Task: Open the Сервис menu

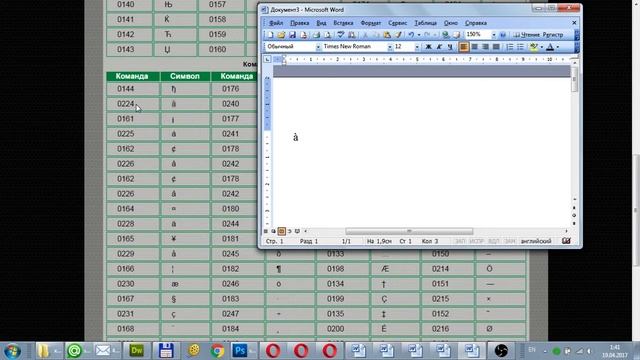Action: click(x=398, y=23)
